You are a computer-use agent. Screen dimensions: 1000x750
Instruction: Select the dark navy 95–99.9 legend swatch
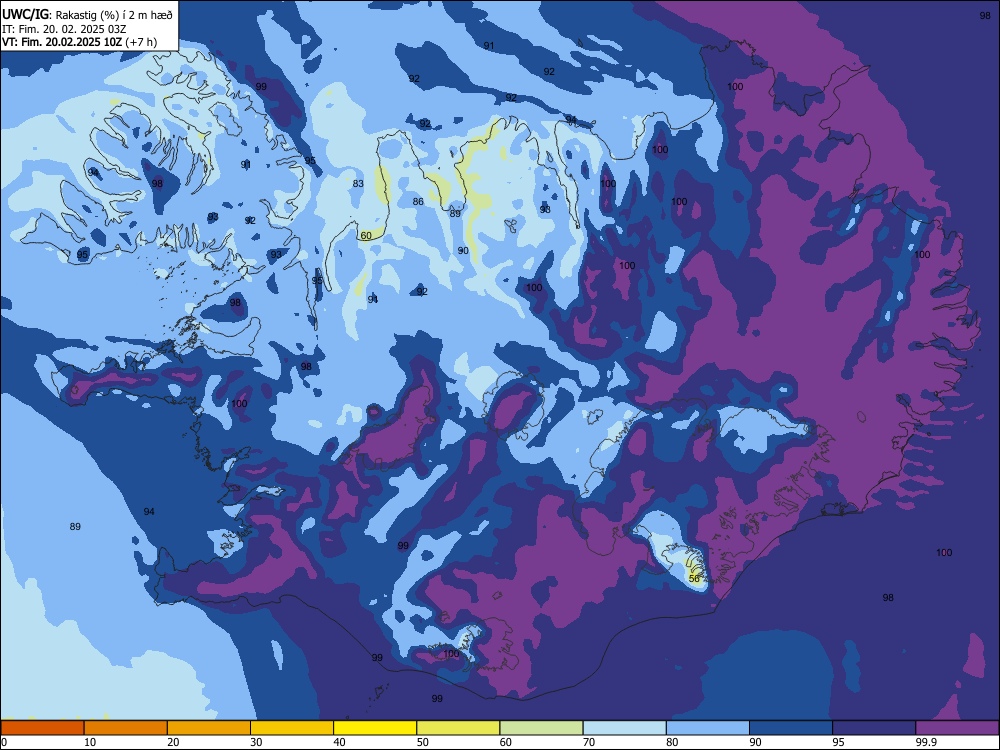874,727
